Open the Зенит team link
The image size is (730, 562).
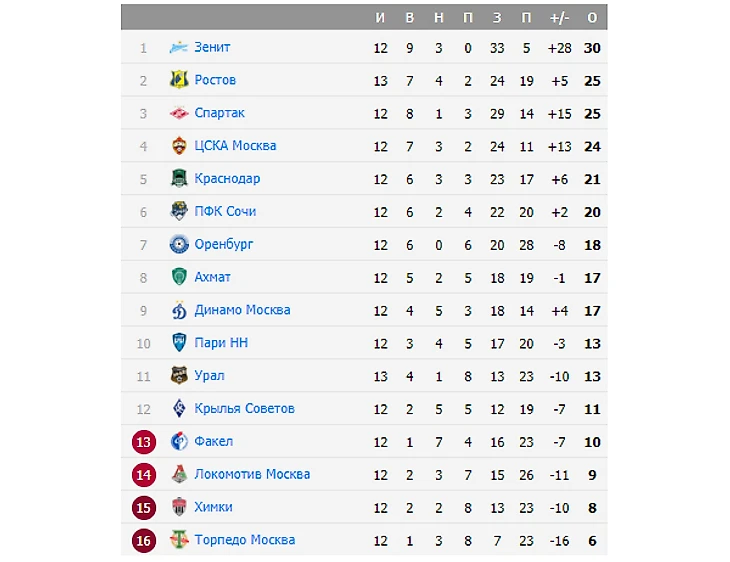point(212,47)
